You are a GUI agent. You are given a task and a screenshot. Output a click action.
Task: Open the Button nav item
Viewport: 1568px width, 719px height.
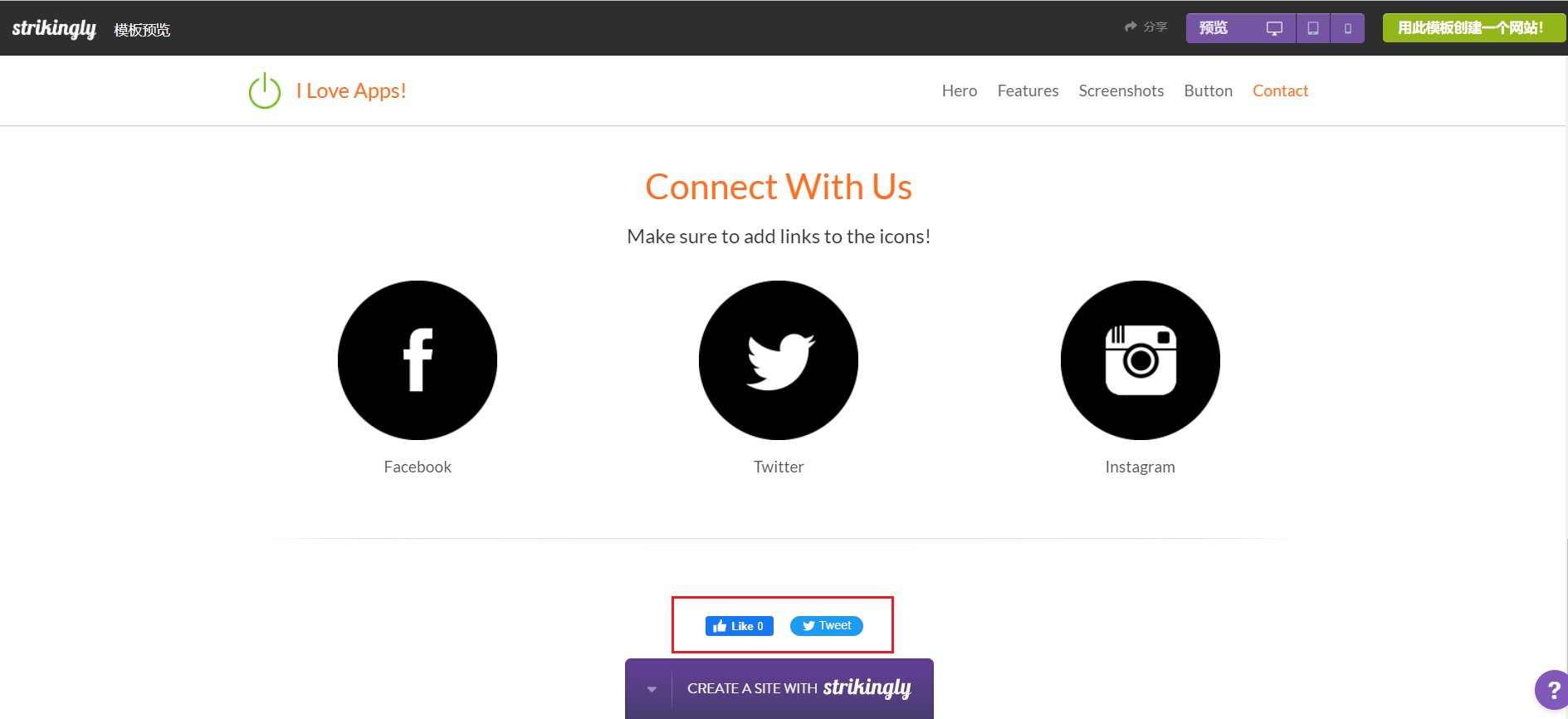click(x=1208, y=90)
